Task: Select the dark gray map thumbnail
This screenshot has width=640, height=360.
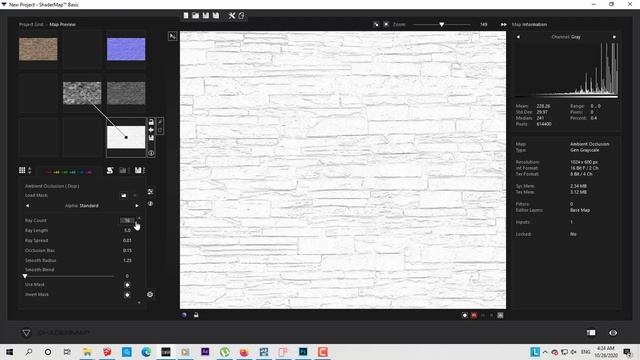Action: pyautogui.click(x=126, y=93)
